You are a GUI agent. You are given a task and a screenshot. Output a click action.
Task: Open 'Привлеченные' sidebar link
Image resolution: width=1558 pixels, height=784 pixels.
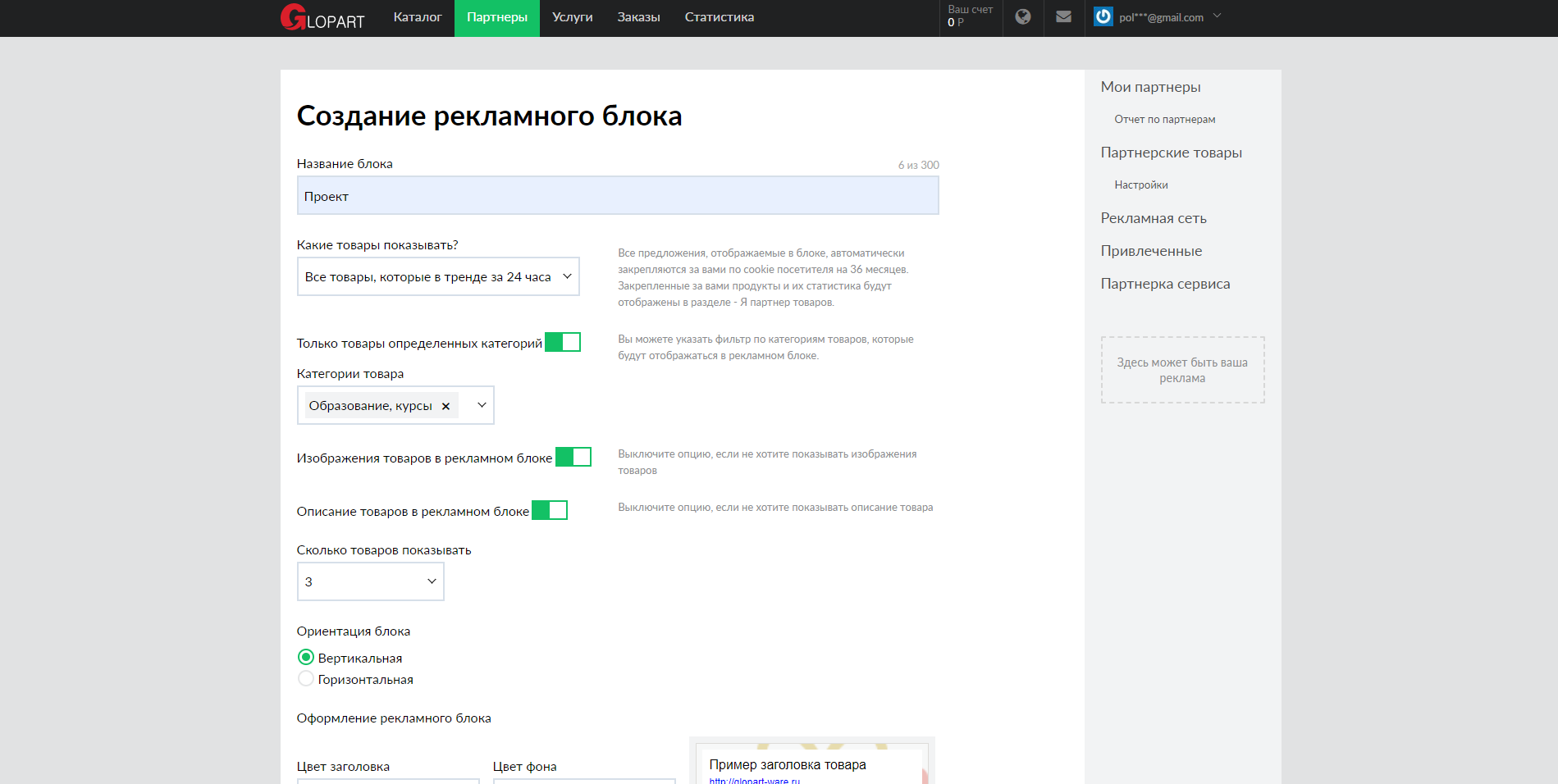click(x=1151, y=251)
